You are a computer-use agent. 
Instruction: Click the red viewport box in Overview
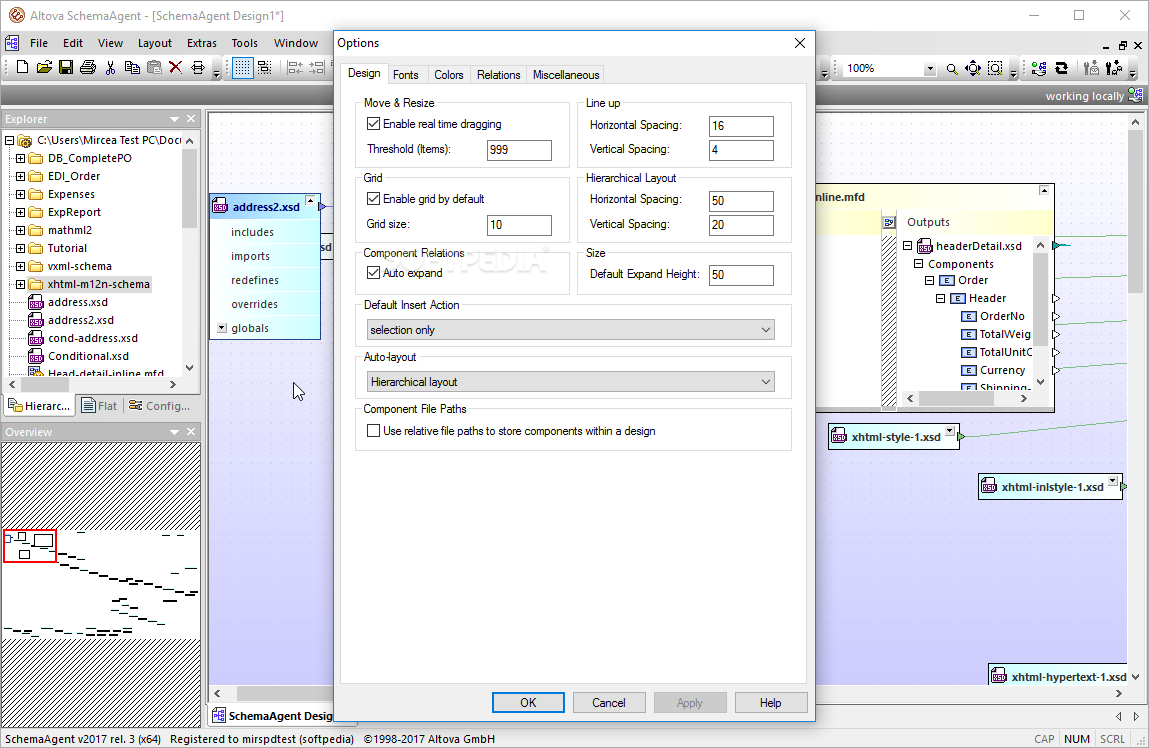(x=29, y=546)
